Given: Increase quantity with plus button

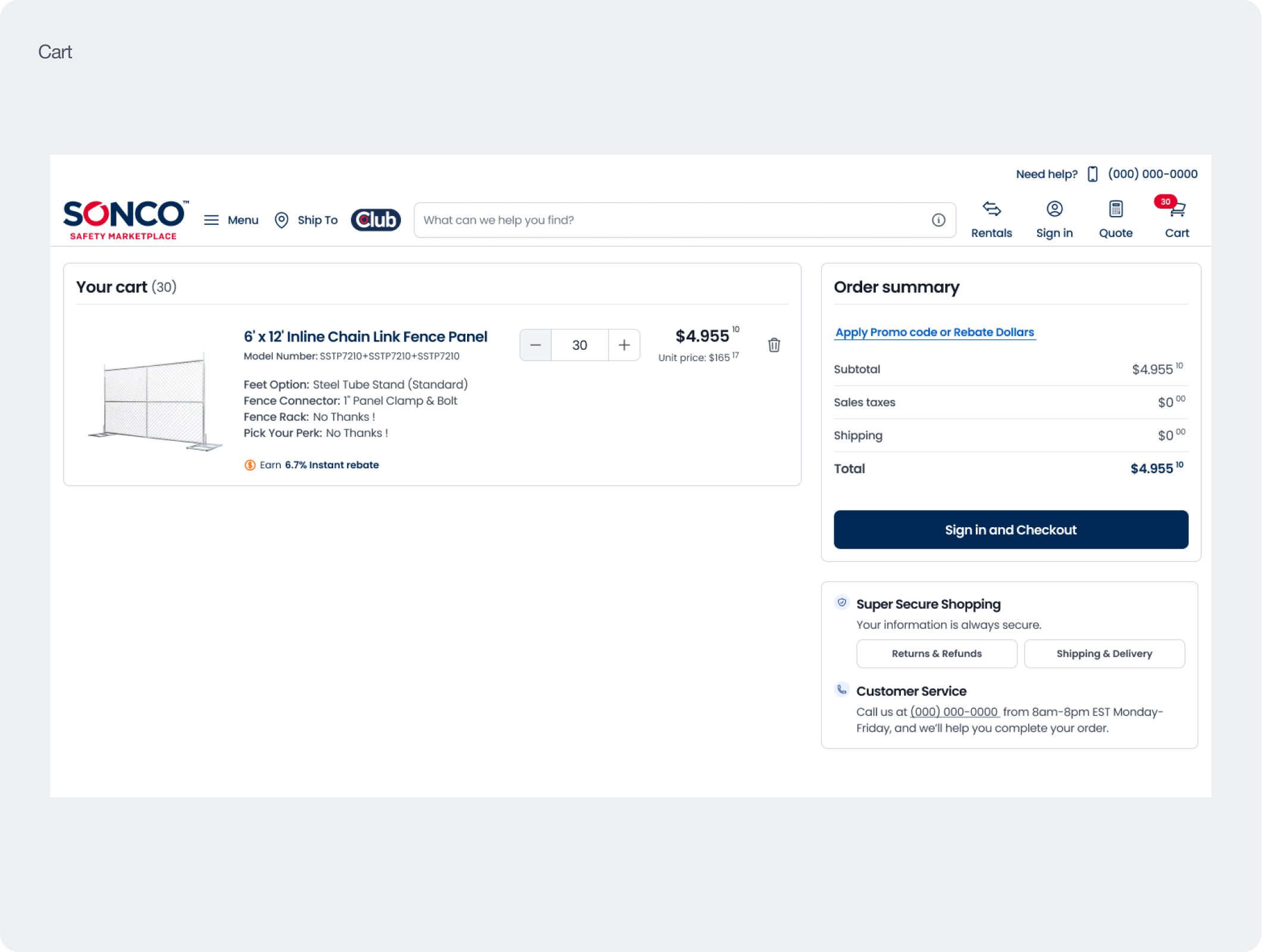Looking at the screenshot, I should coord(624,345).
